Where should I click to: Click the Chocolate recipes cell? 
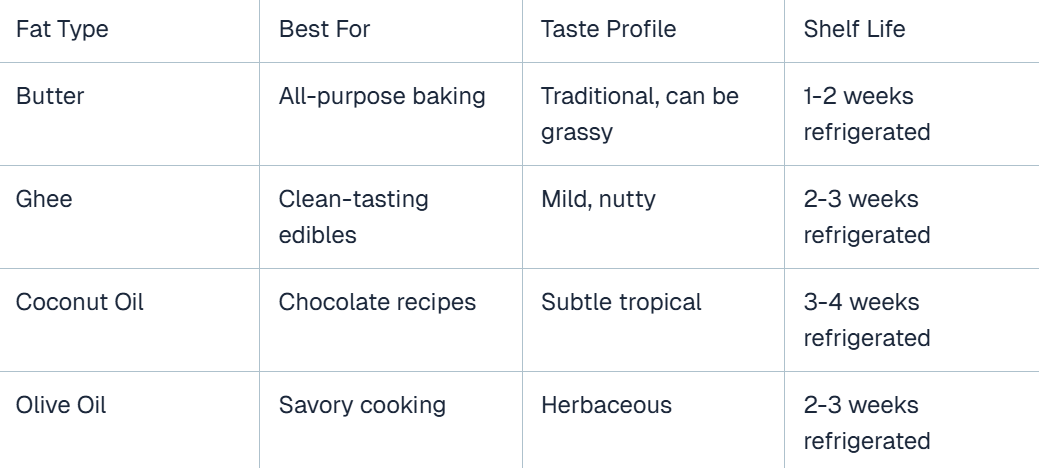point(391,320)
